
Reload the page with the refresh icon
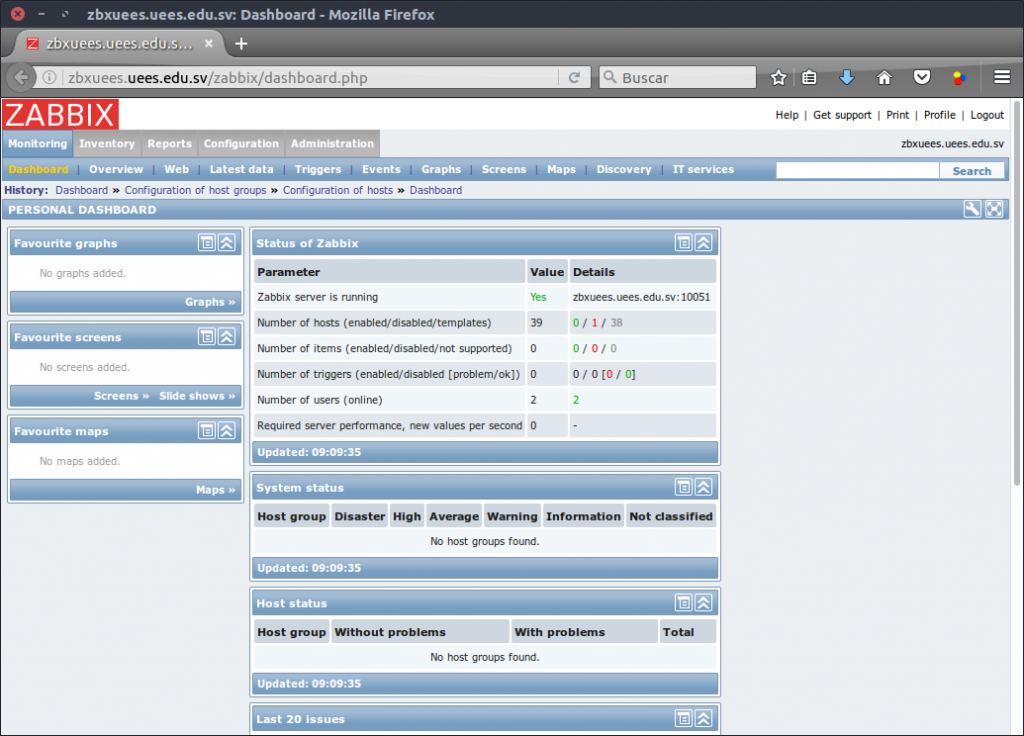tap(574, 78)
